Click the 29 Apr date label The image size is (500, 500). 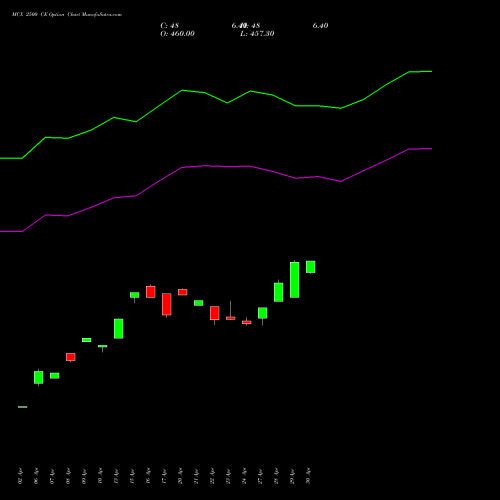pos(292,476)
